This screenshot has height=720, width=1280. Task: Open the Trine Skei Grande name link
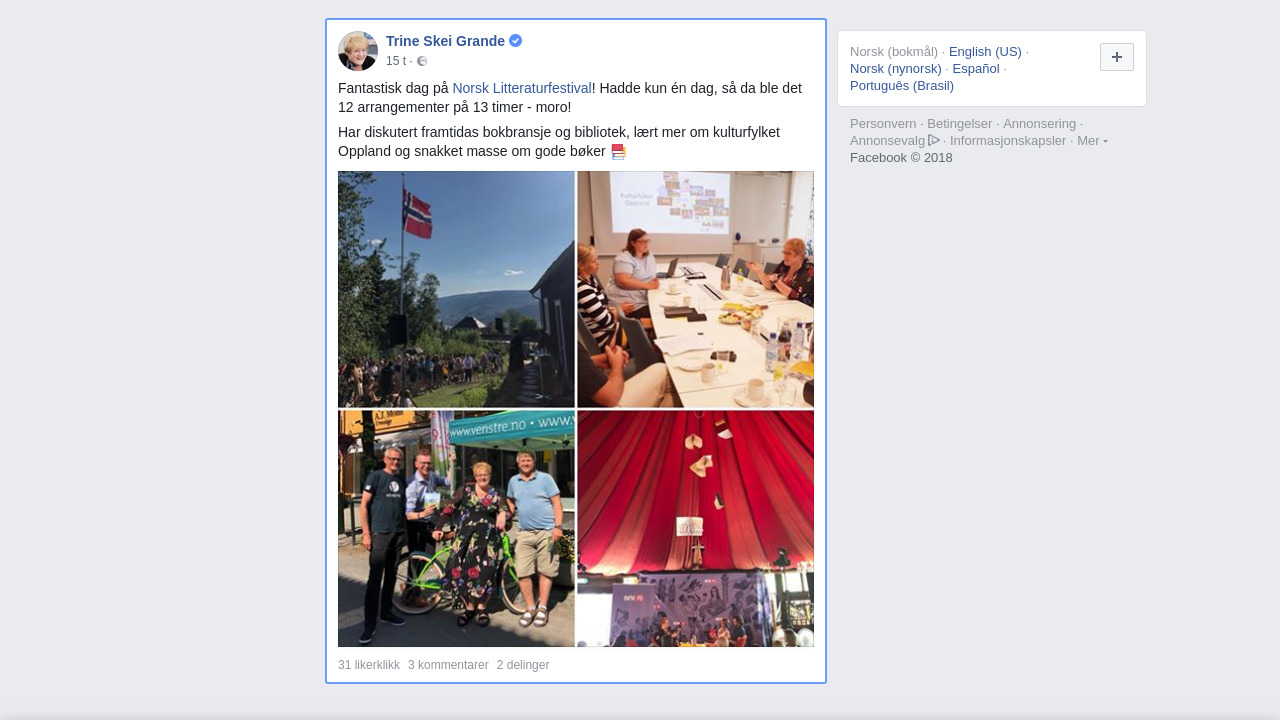point(445,41)
